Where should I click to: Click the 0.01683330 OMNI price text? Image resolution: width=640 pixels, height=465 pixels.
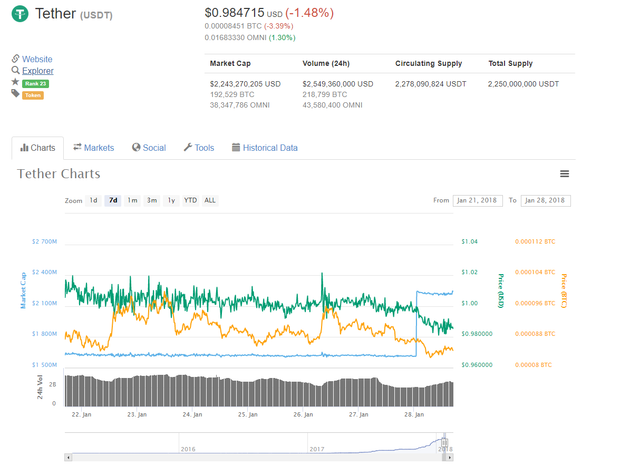coord(236,38)
